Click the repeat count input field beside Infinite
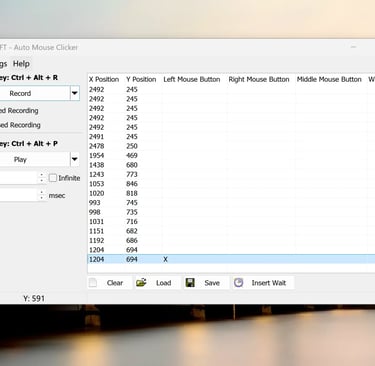 point(19,178)
